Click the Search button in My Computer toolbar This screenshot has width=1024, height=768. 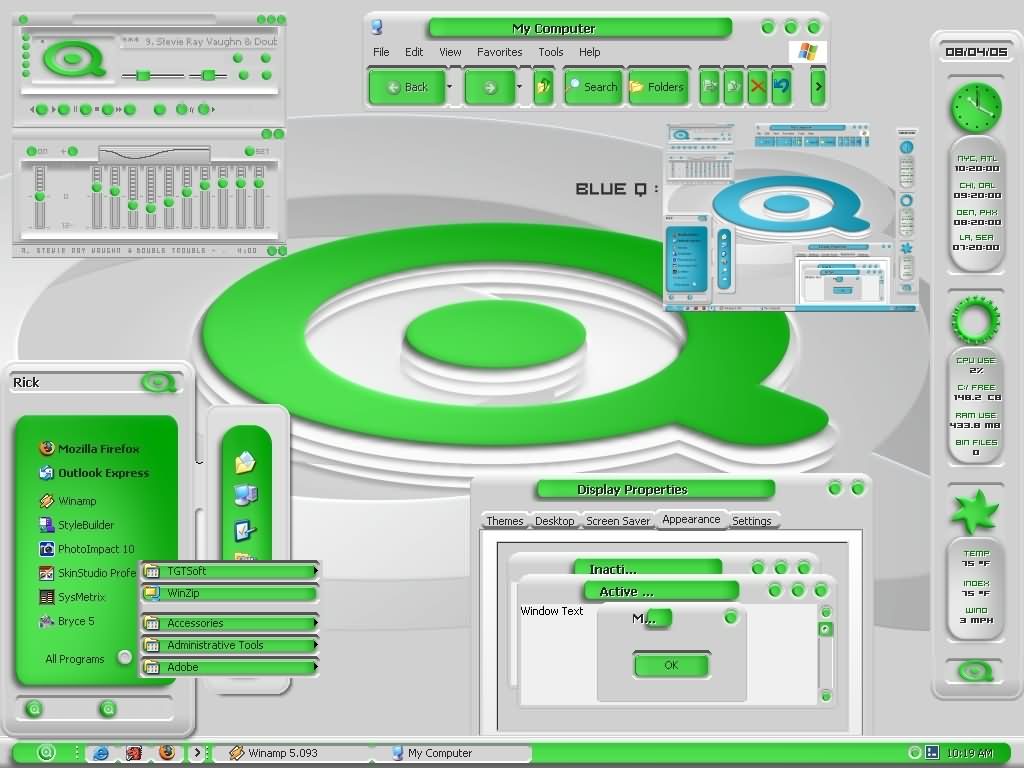593,87
